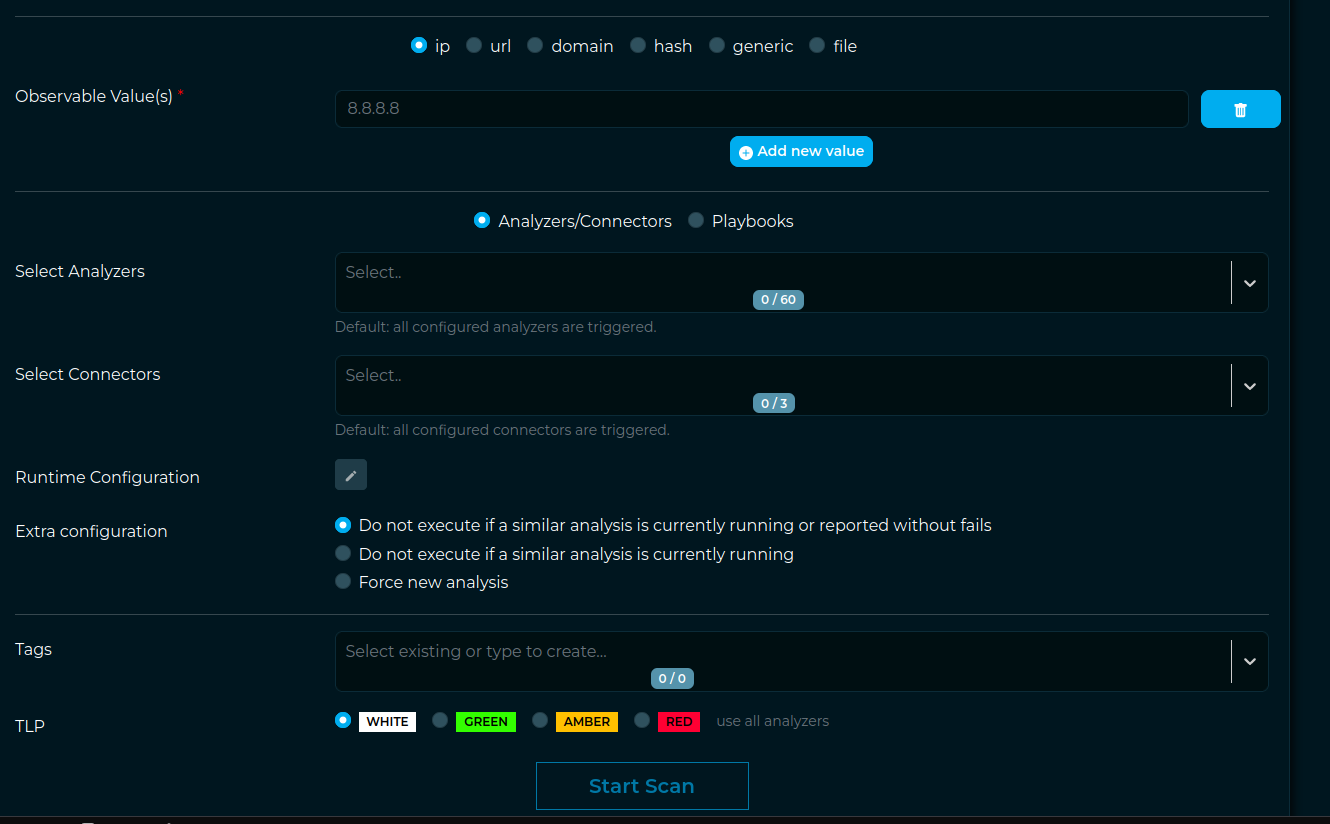Expand the Select Connectors dropdown arrow
1330x824 pixels.
pos(1250,386)
